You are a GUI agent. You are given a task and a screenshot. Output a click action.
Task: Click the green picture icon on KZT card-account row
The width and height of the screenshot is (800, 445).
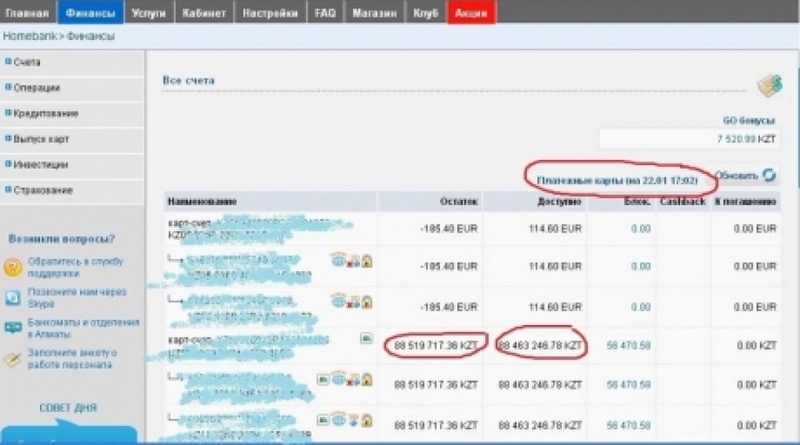[x=365, y=339]
